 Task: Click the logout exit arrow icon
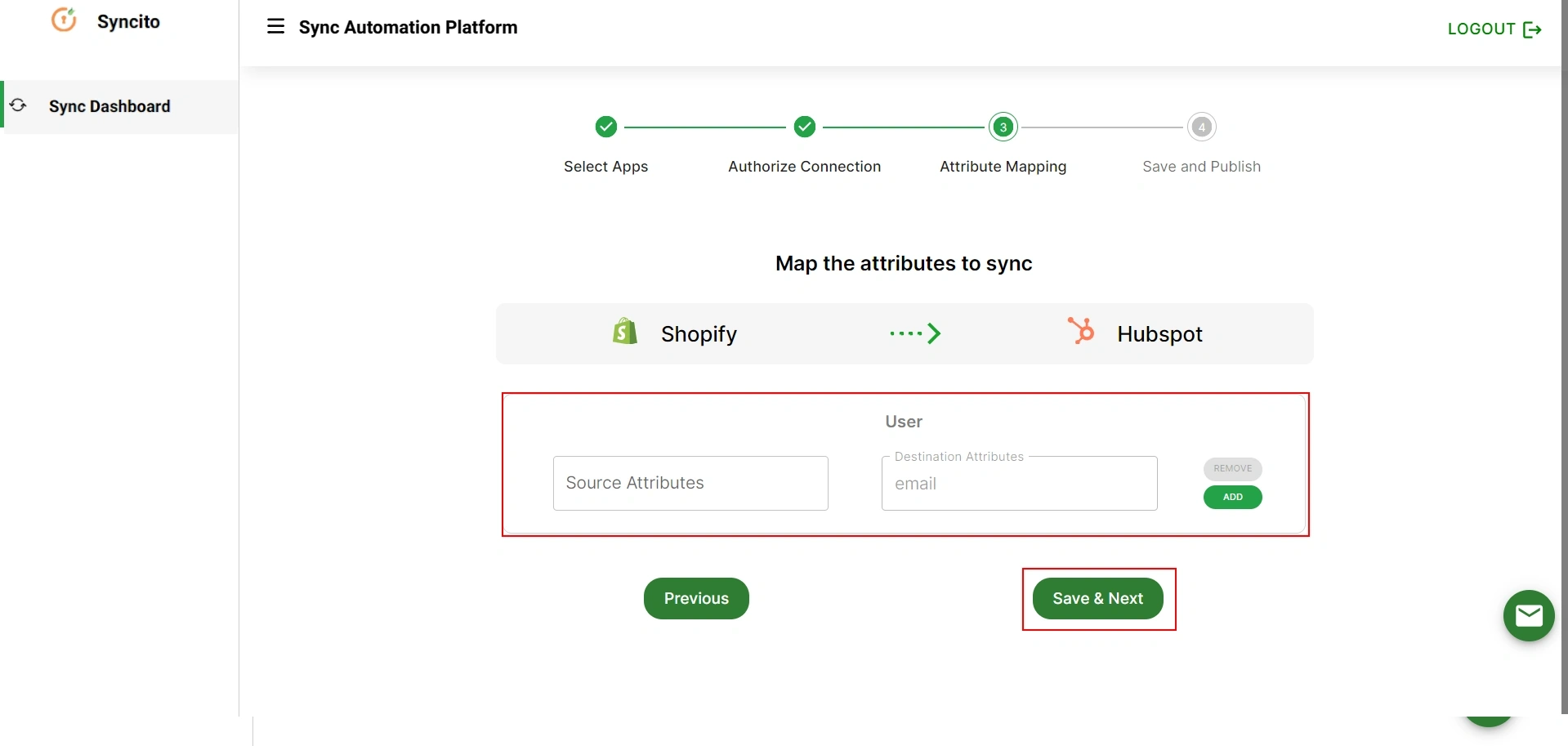[1534, 29]
